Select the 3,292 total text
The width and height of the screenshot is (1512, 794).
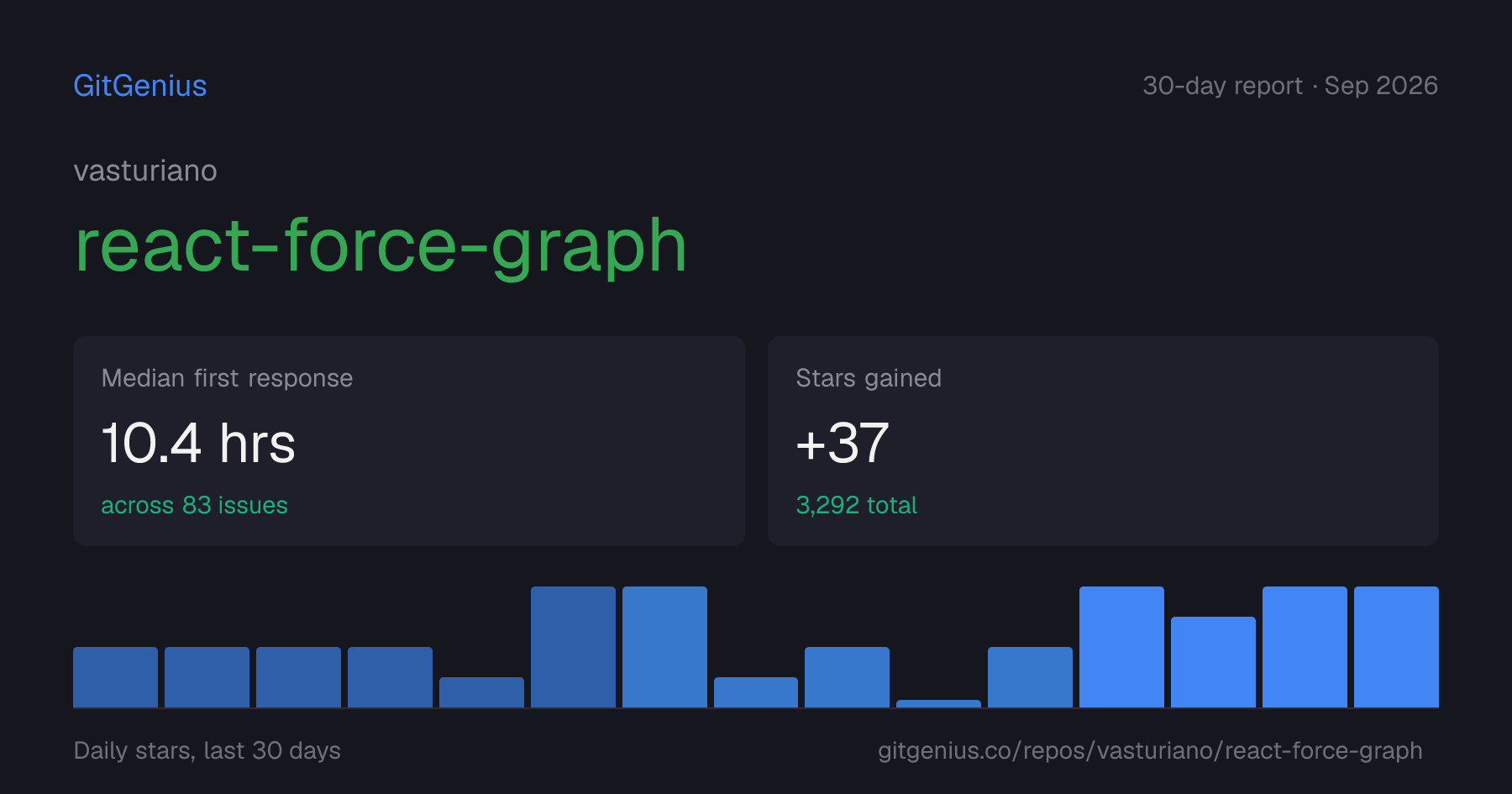pos(856,505)
